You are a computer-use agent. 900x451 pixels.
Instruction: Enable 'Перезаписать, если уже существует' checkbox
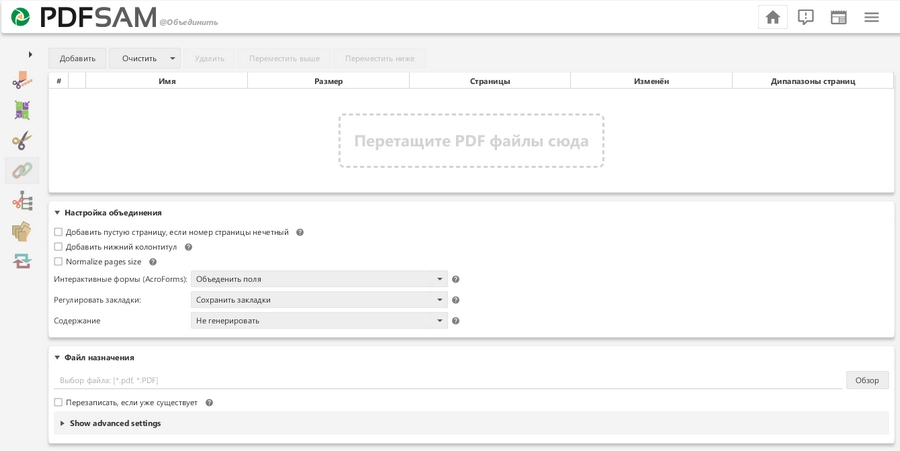click(58, 403)
